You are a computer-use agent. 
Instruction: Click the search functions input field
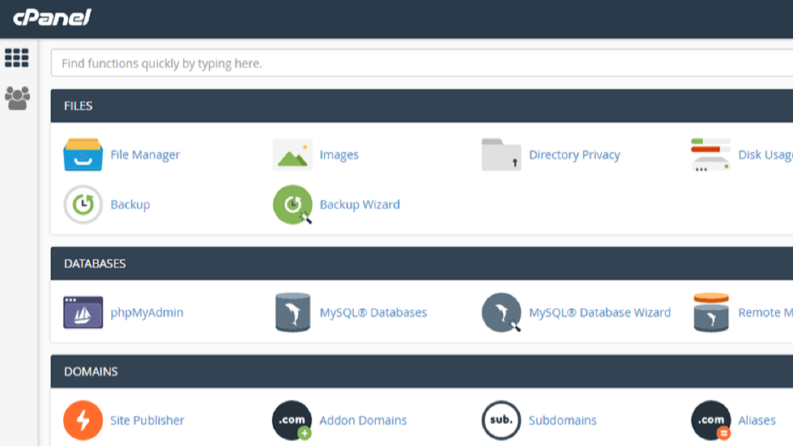[x=422, y=63]
